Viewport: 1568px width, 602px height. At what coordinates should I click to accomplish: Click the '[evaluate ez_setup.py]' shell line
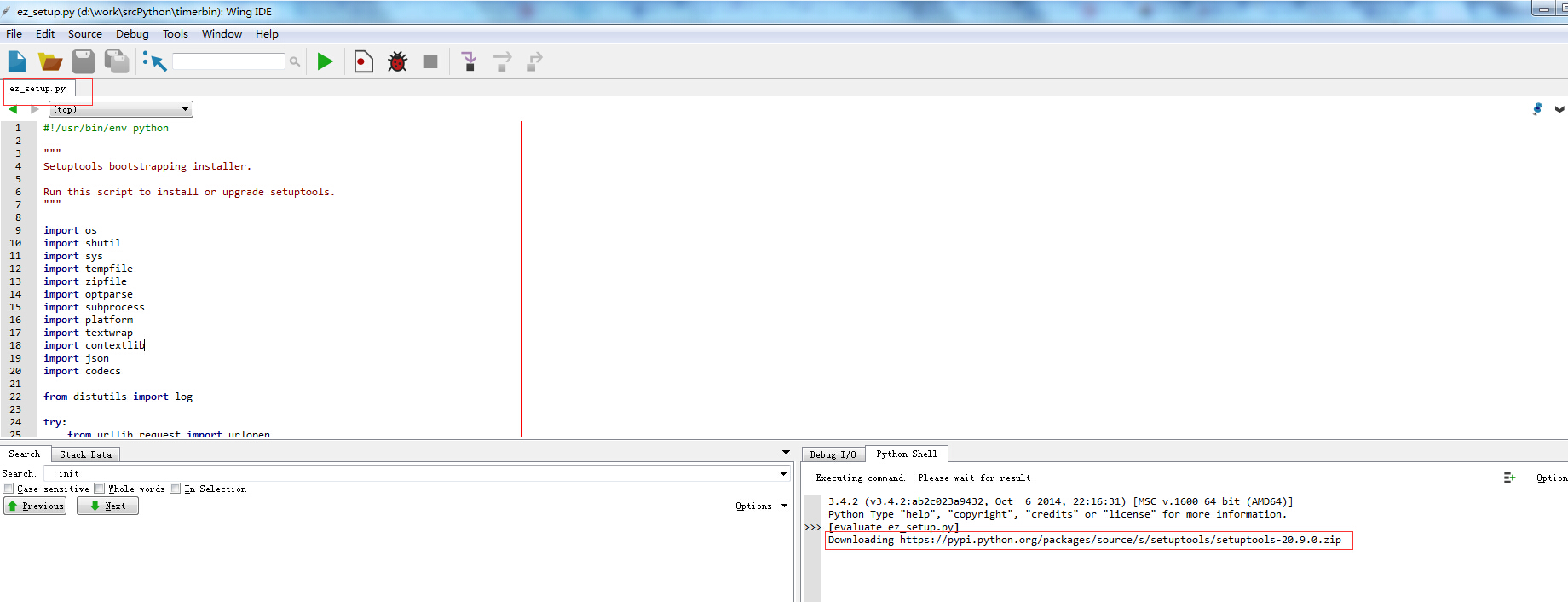click(x=894, y=527)
